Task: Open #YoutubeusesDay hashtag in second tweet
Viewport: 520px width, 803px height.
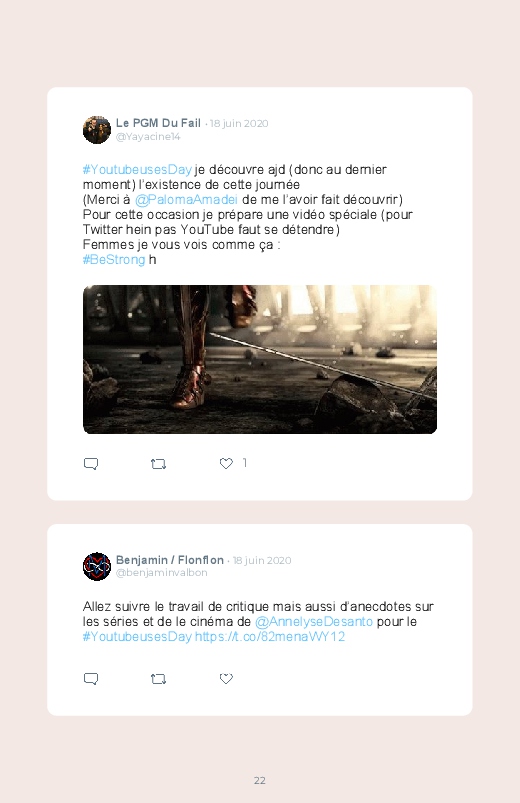Action: [x=137, y=637]
